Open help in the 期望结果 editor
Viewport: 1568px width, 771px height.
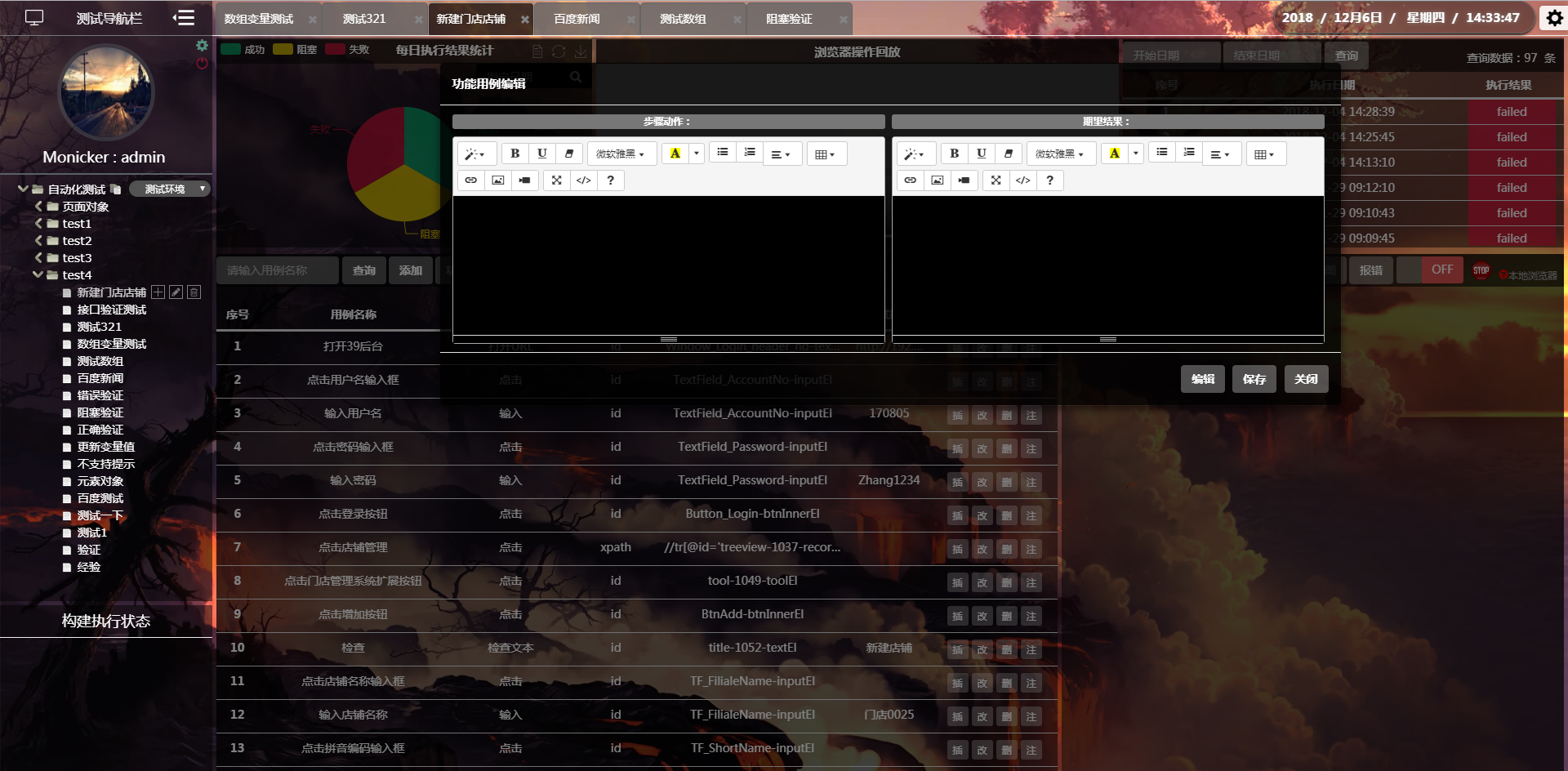(1050, 180)
